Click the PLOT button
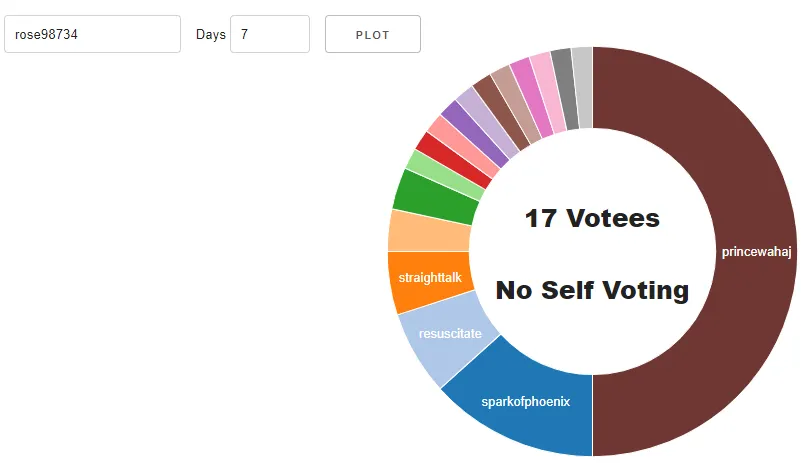The image size is (801, 463). 373,34
